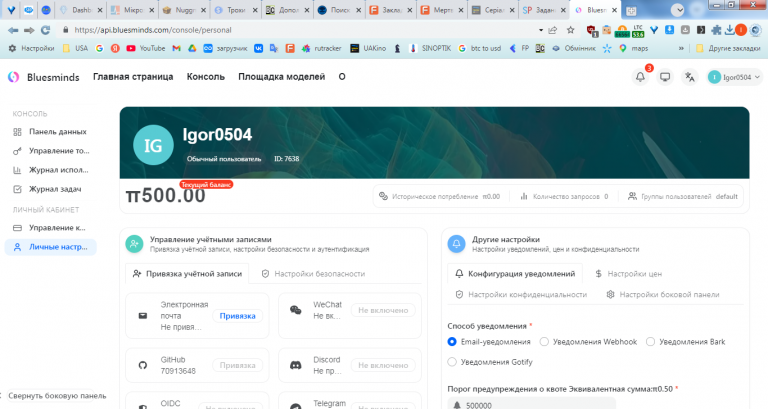768x409 pixels.
Task: Open the Настройки bookmark
Action: [31, 48]
